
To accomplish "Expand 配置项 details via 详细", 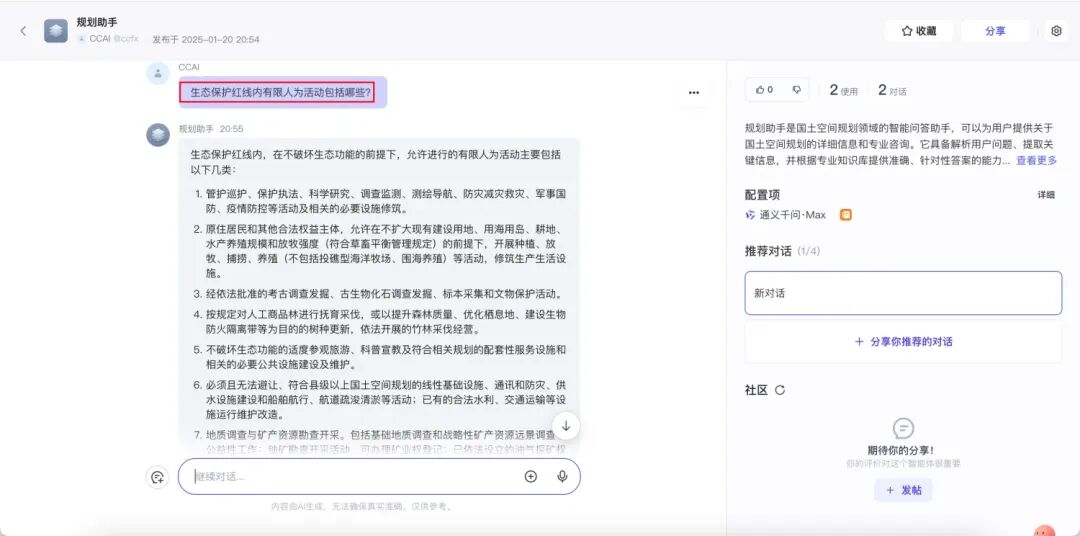I will pos(1045,195).
